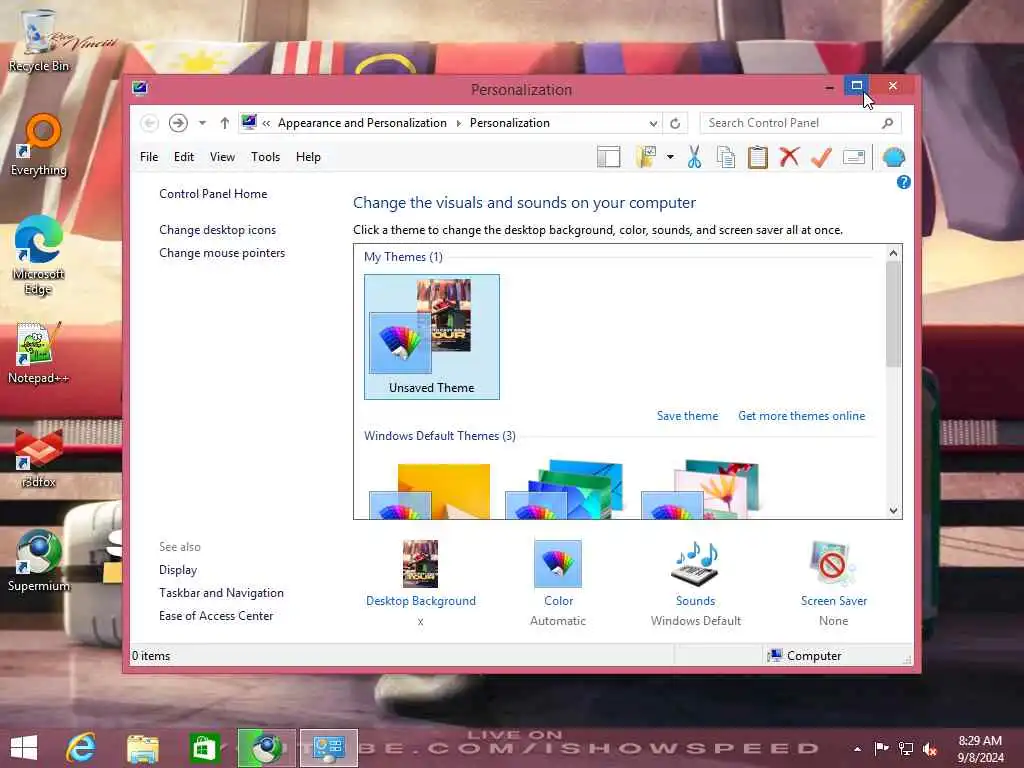
Task: Open the blue Help question mark
Action: pos(903,182)
